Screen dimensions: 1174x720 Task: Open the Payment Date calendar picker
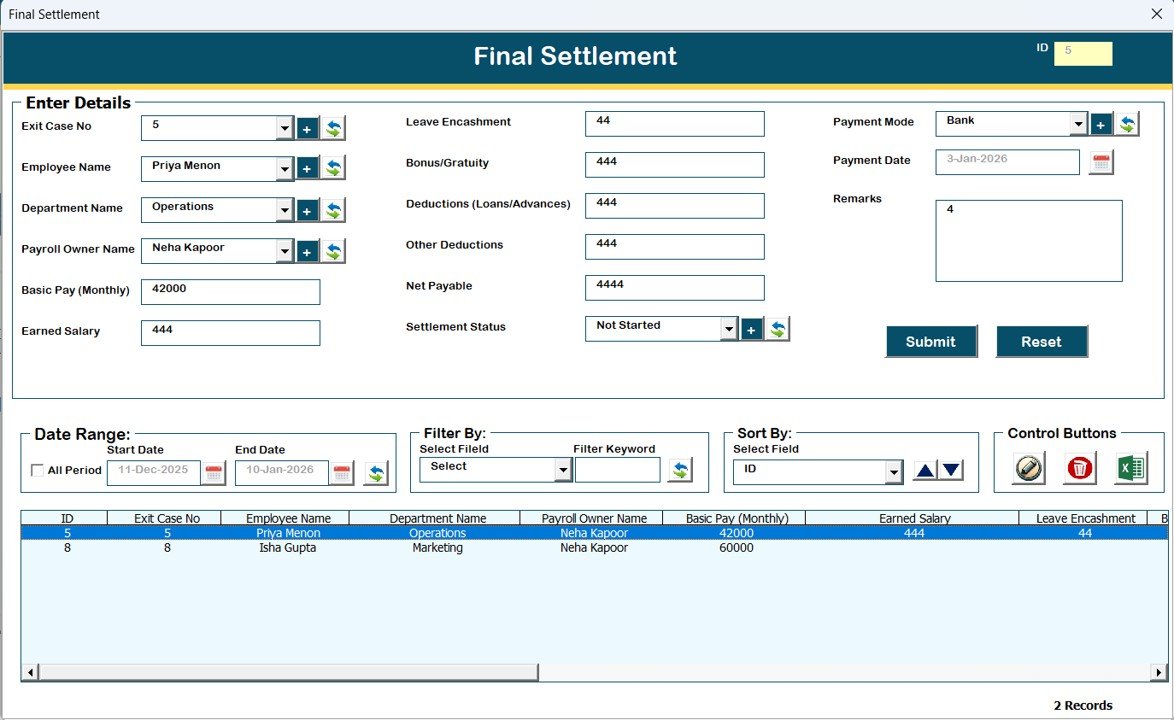(1101, 162)
